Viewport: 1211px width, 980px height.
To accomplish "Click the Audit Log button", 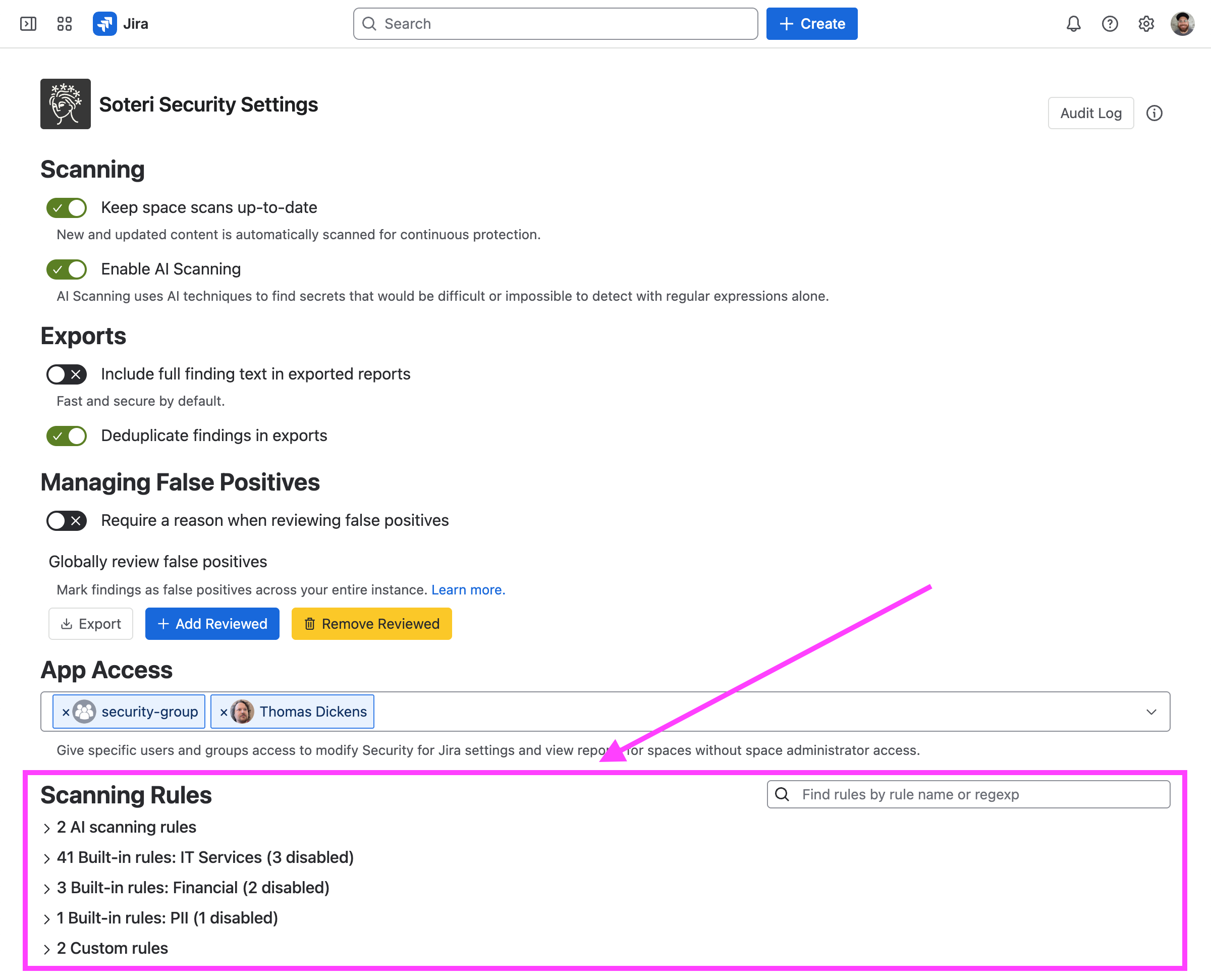I will (x=1090, y=113).
